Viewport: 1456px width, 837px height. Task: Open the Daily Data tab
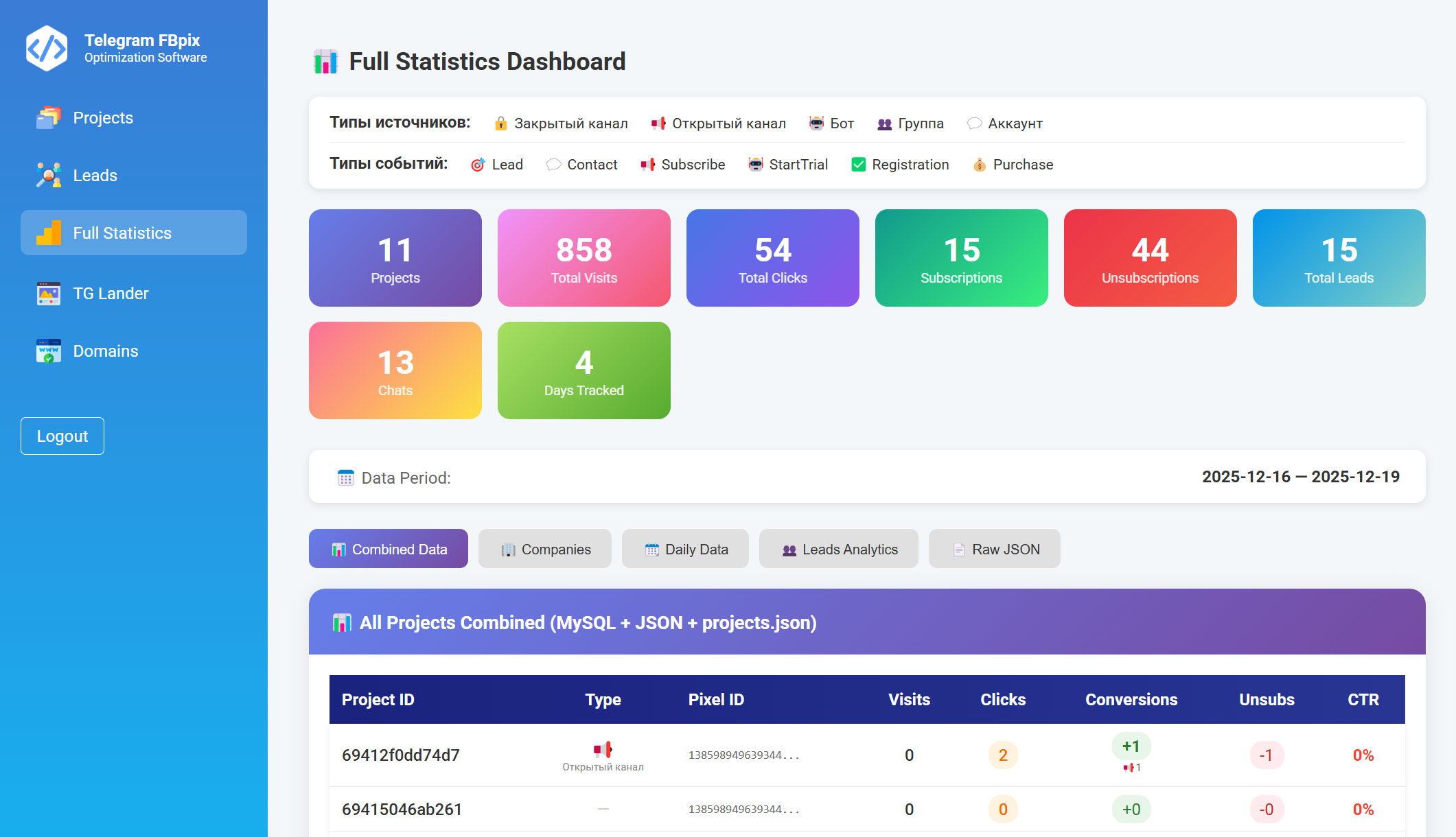685,549
